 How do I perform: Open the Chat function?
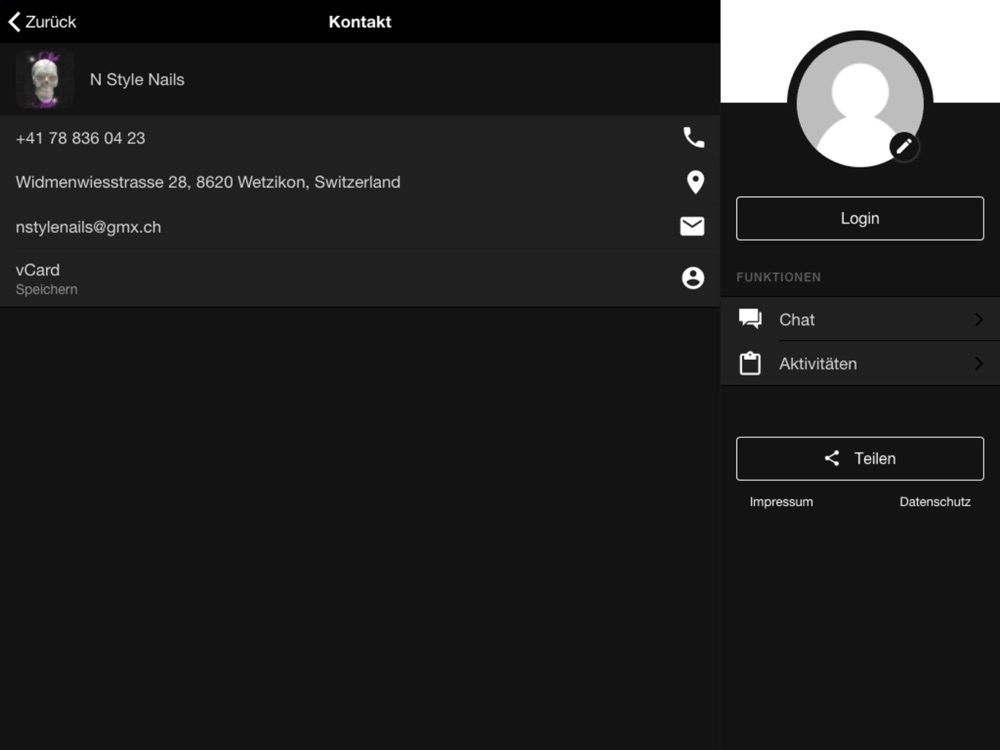click(x=860, y=319)
